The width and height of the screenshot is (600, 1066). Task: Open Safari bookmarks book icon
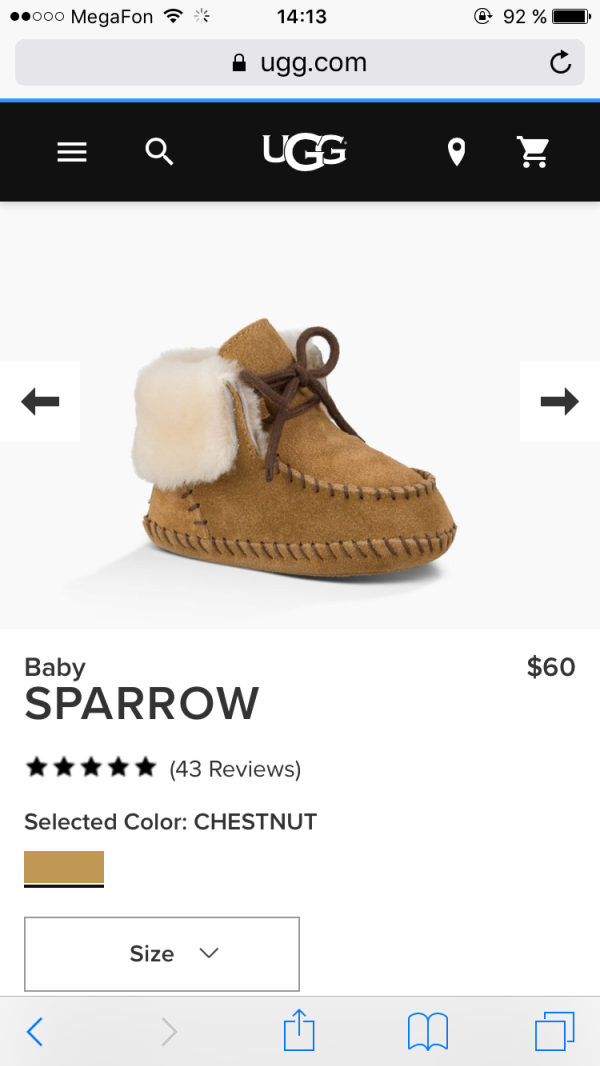[x=428, y=1032]
